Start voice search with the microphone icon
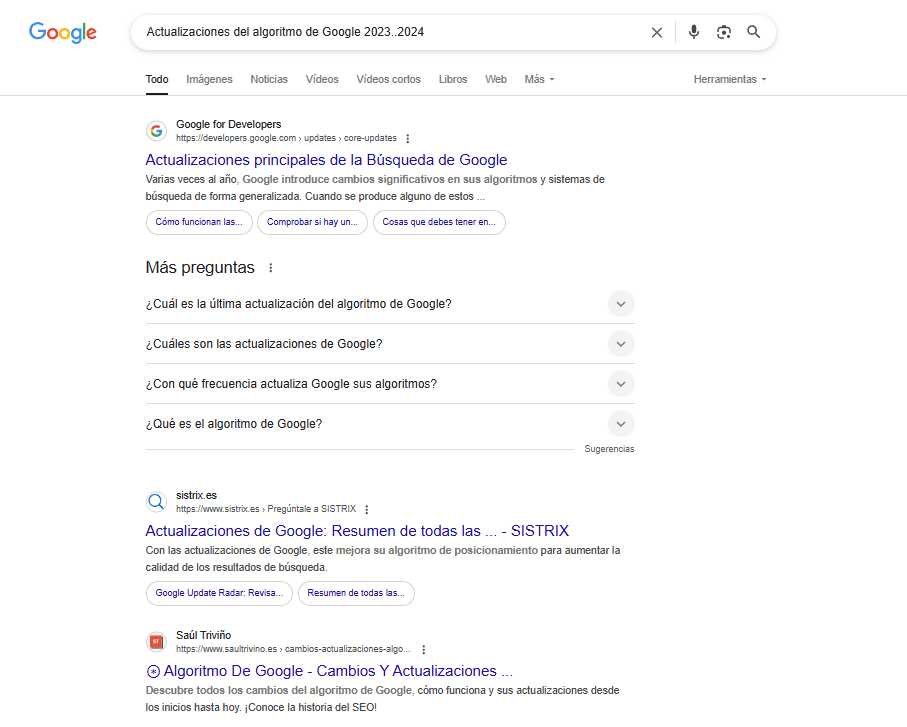This screenshot has width=907, height=727. [694, 32]
